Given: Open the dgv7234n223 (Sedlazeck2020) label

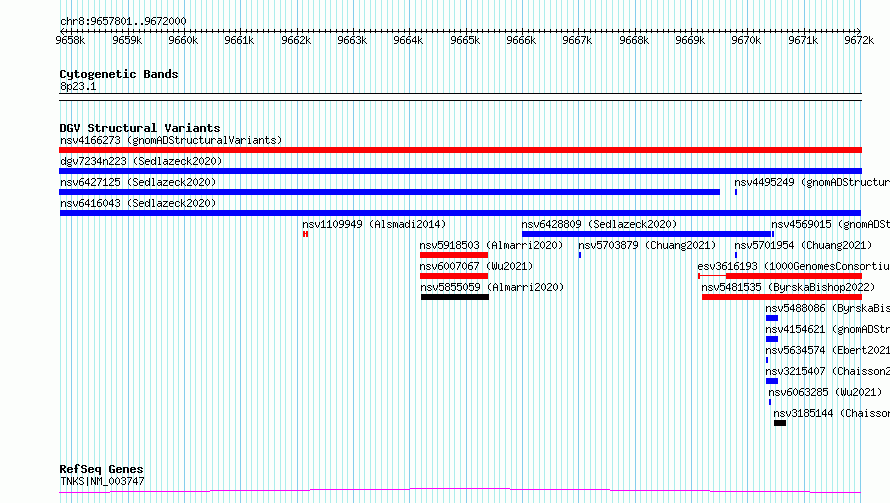Looking at the screenshot, I should 141,161.
